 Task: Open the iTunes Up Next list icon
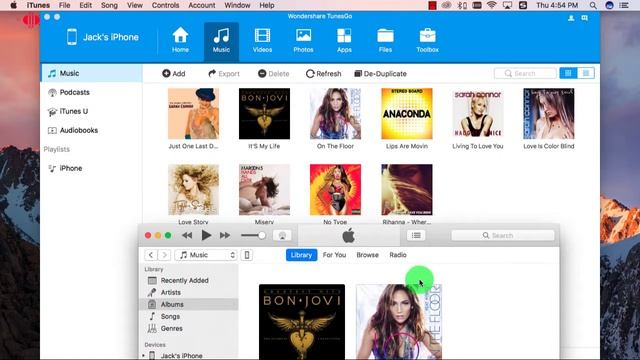(x=416, y=236)
